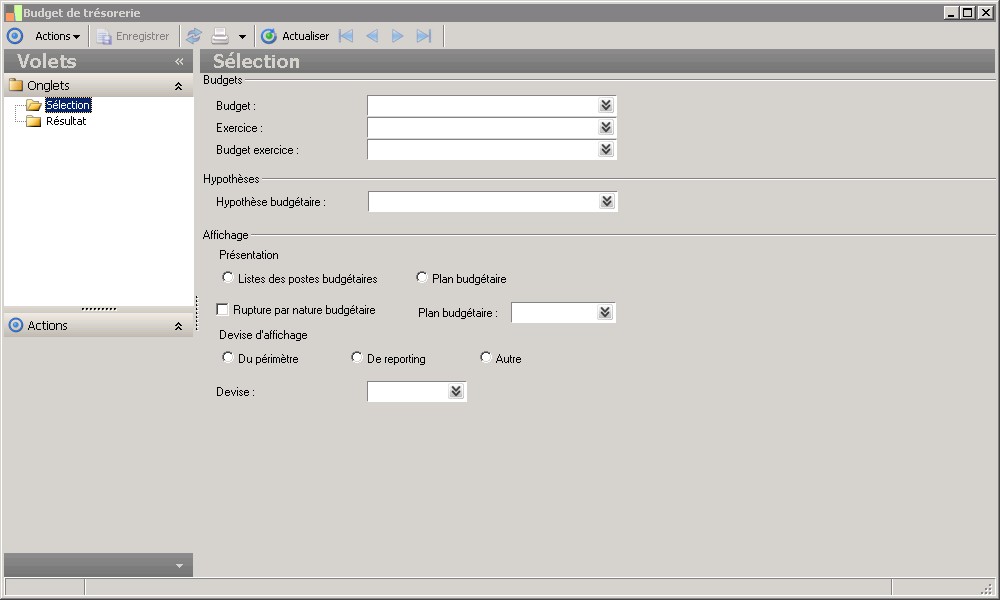
Task: Enable Rupture par nature budgétaire checkbox
Action: click(x=223, y=310)
